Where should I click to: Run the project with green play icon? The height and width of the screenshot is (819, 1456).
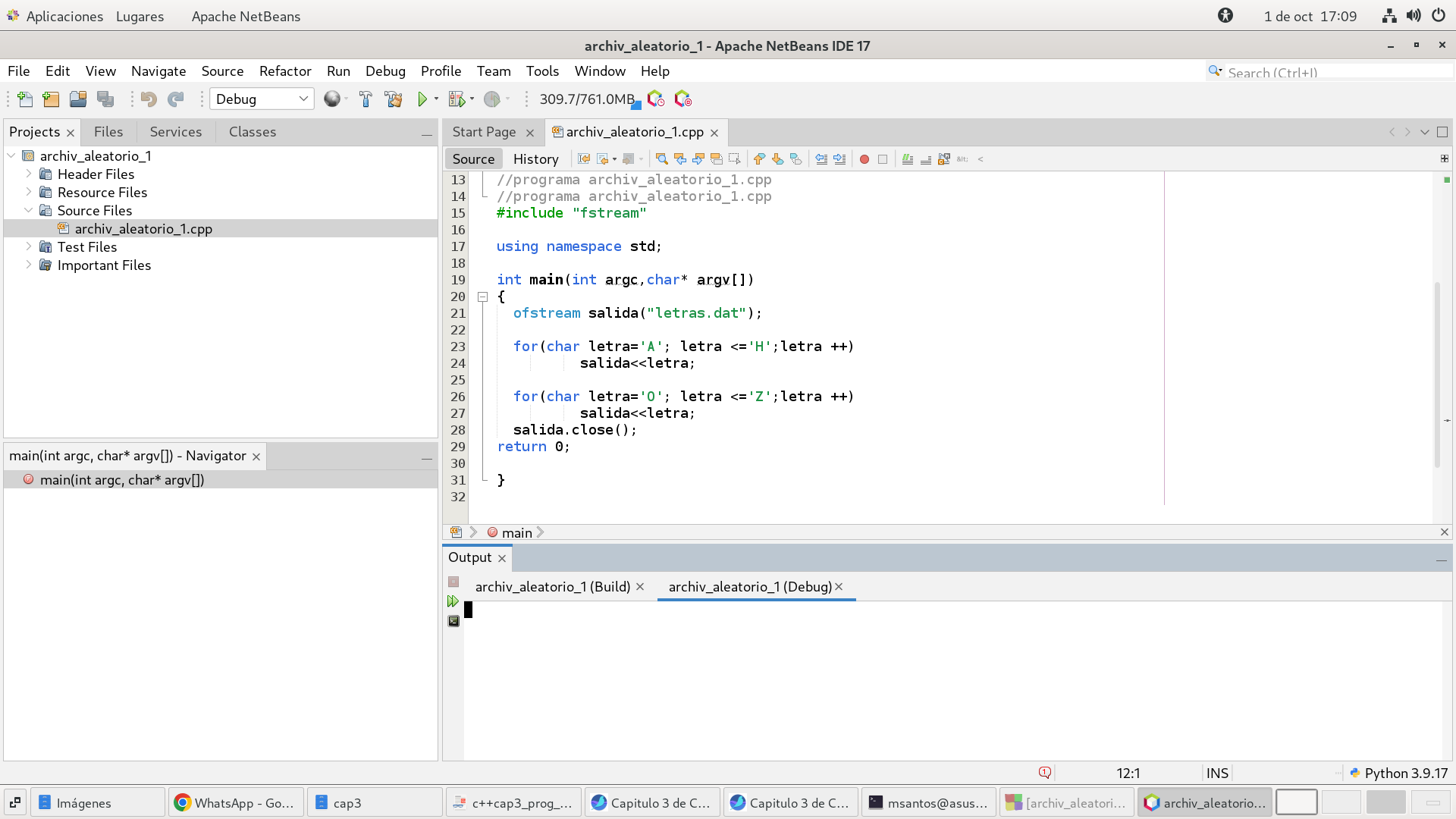click(x=422, y=99)
